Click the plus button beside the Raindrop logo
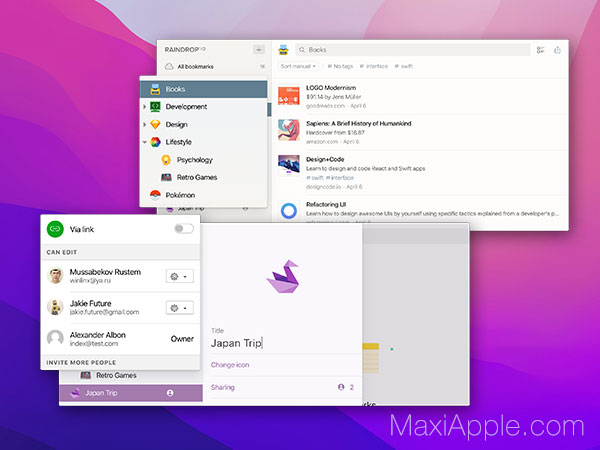The height and width of the screenshot is (450, 600). 259,49
